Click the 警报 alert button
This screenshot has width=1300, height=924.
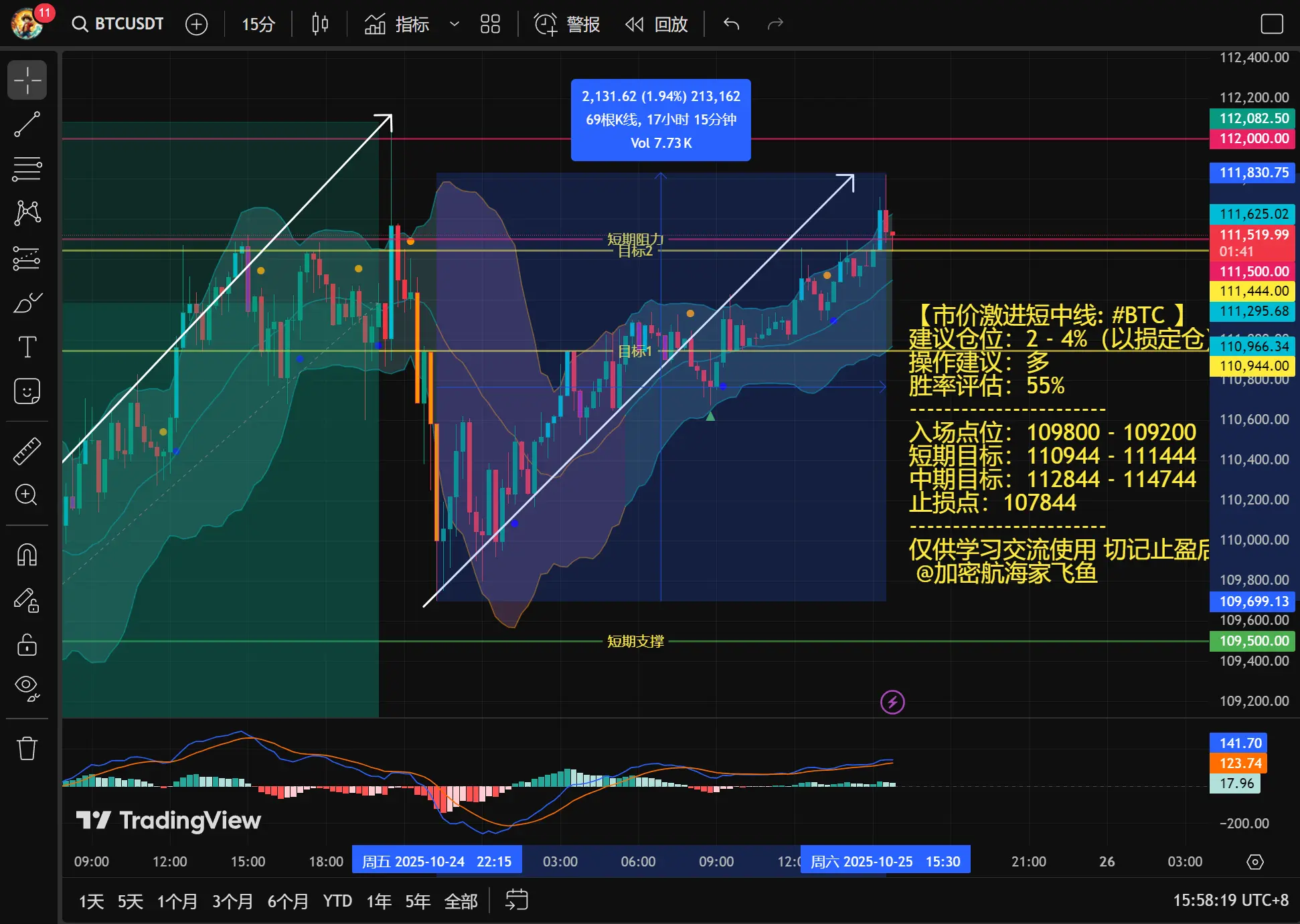pos(567,24)
